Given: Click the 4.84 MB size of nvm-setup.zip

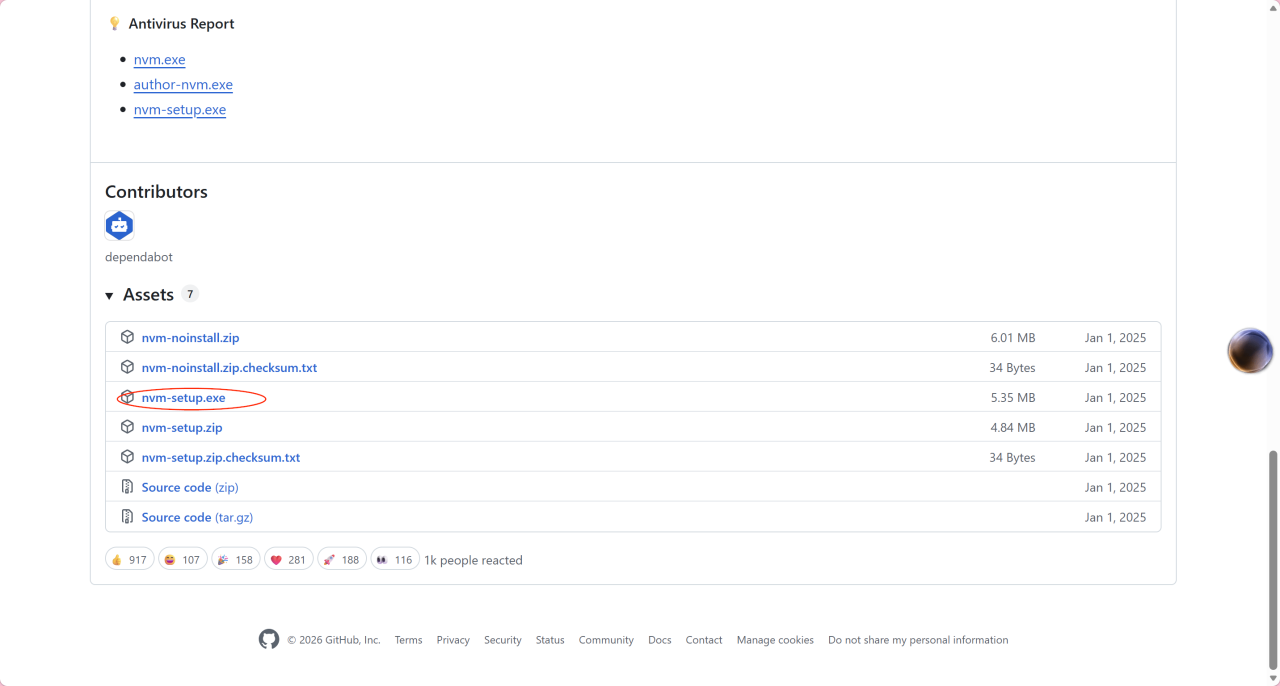Looking at the screenshot, I should coord(1013,428).
